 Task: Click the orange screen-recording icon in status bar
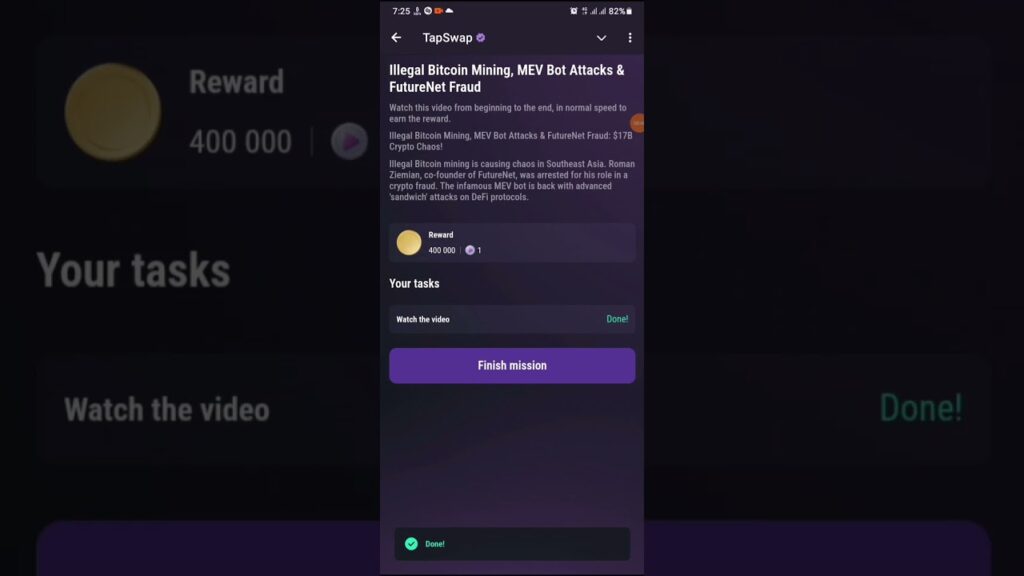439,11
